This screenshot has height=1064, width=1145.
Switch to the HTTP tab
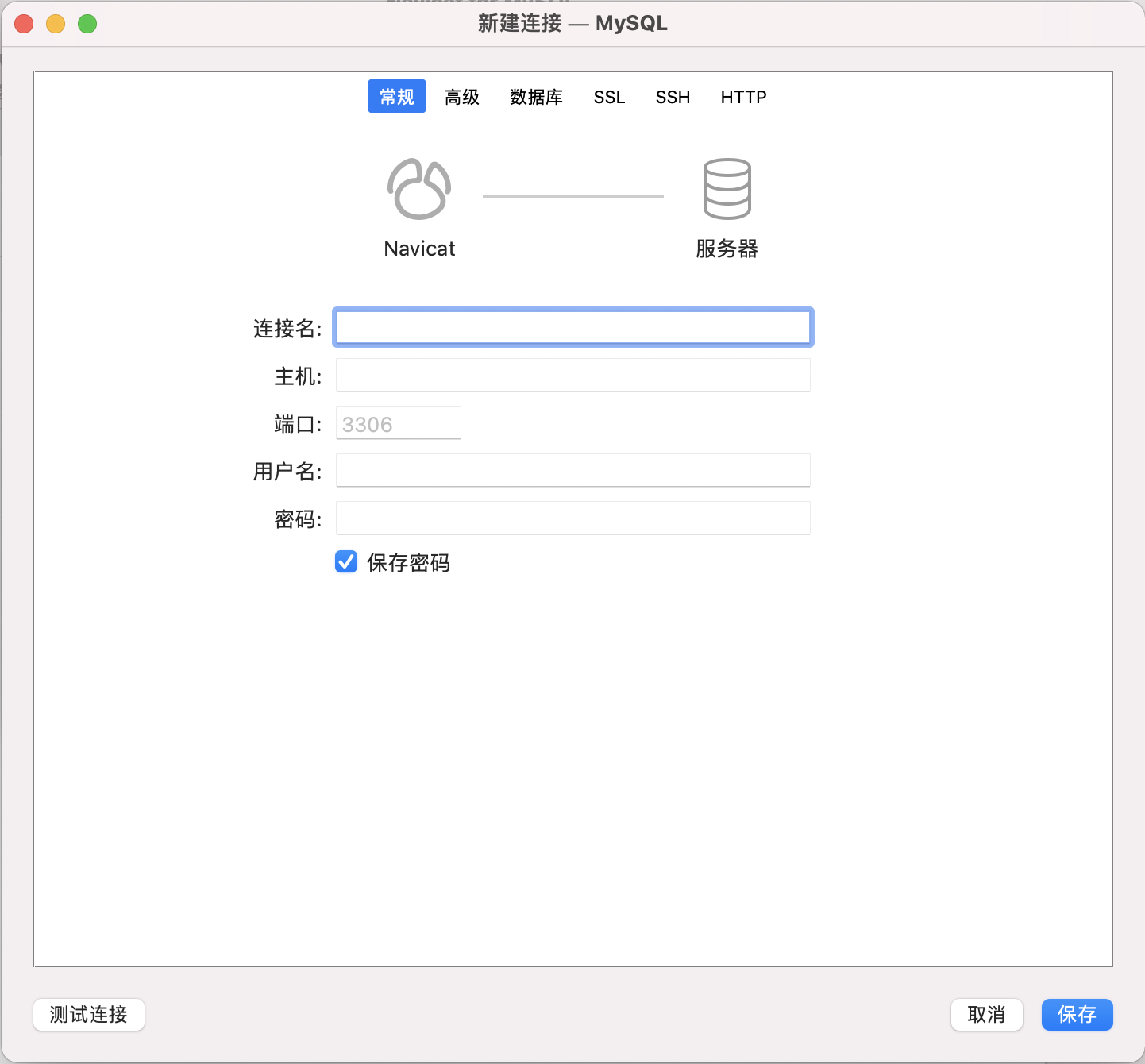click(744, 97)
